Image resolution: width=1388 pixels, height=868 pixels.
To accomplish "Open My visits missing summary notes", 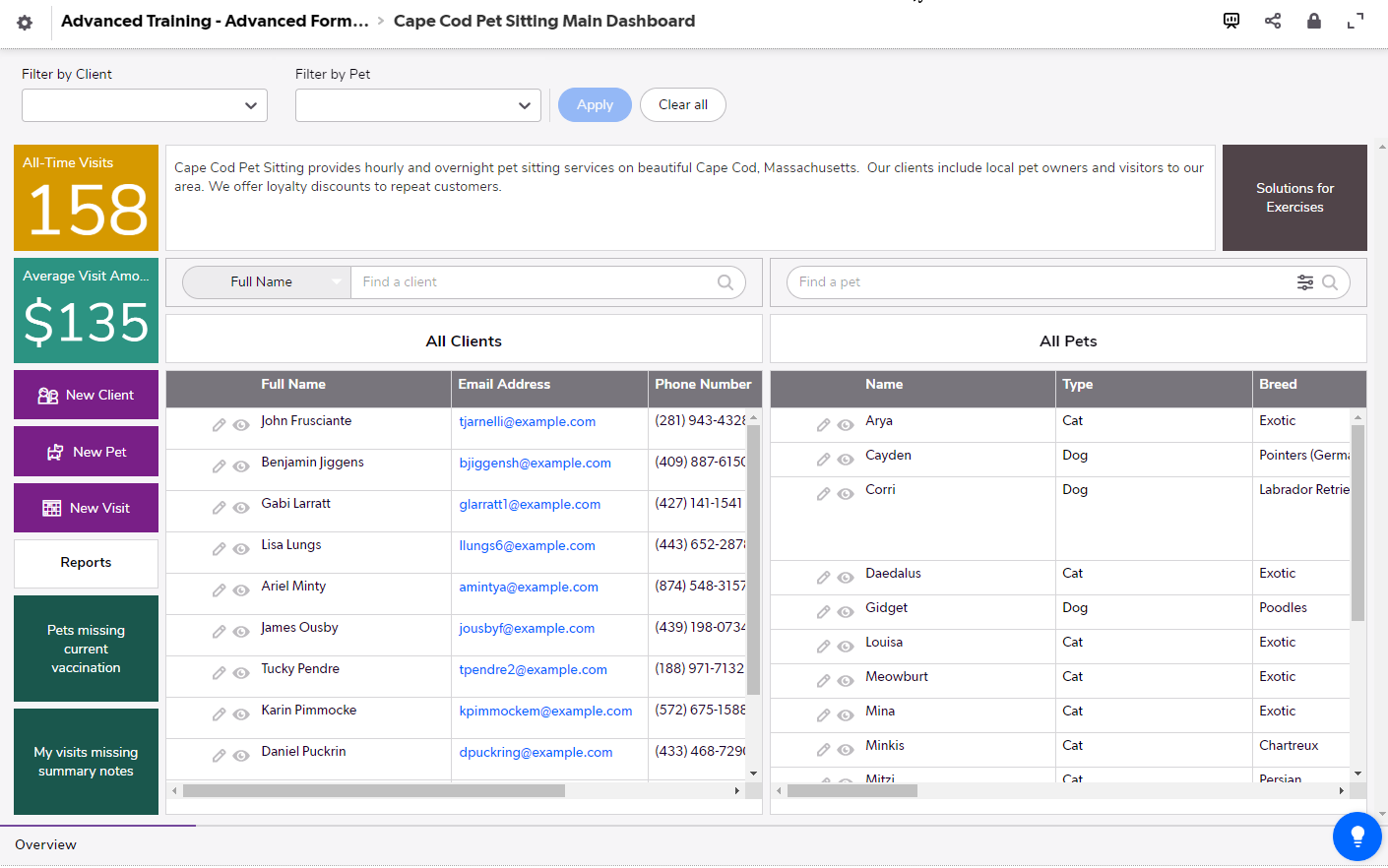I will pos(86,762).
